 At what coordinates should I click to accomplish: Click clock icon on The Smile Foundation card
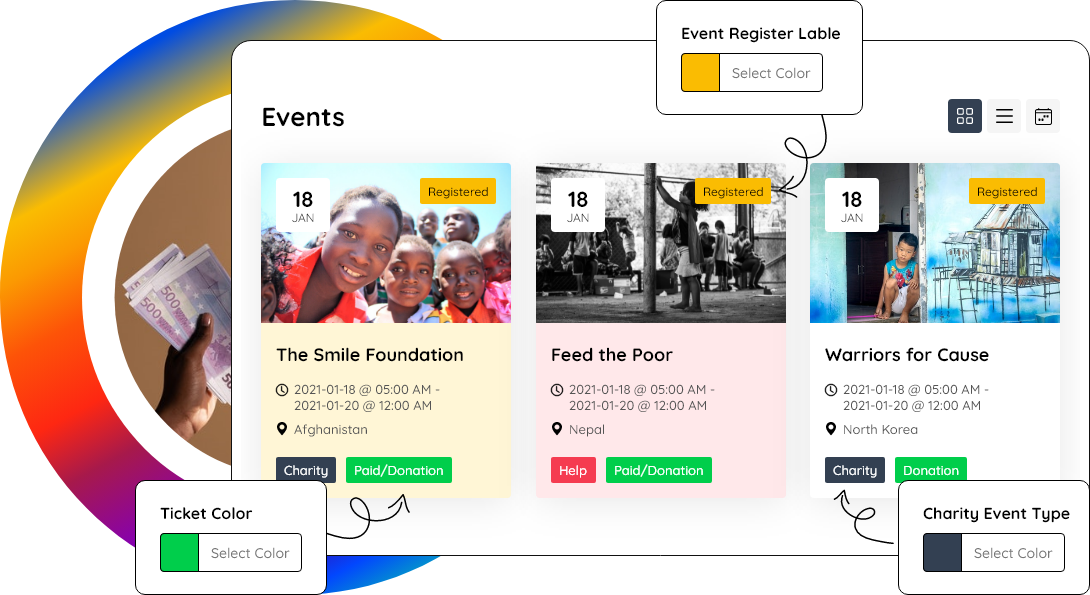click(282, 390)
